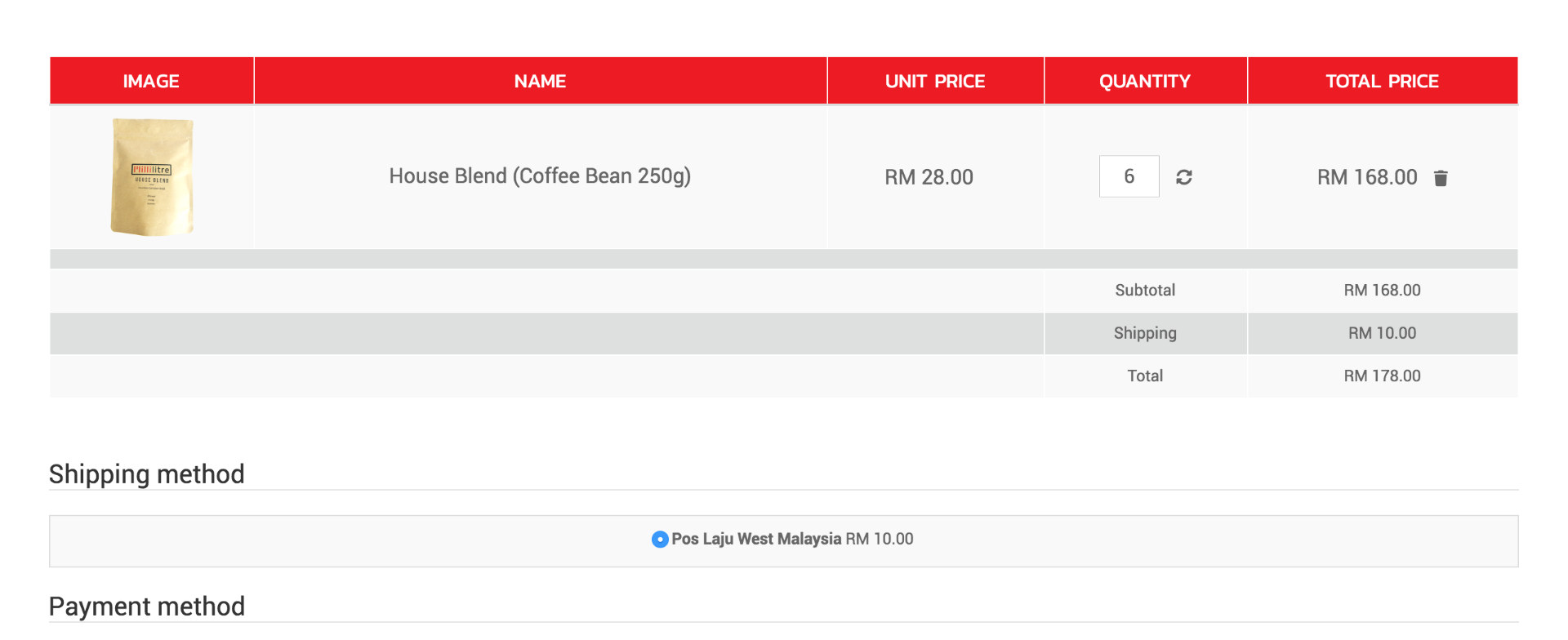Click the TOTAL PRICE column header
1568x640 pixels.
(x=1382, y=81)
